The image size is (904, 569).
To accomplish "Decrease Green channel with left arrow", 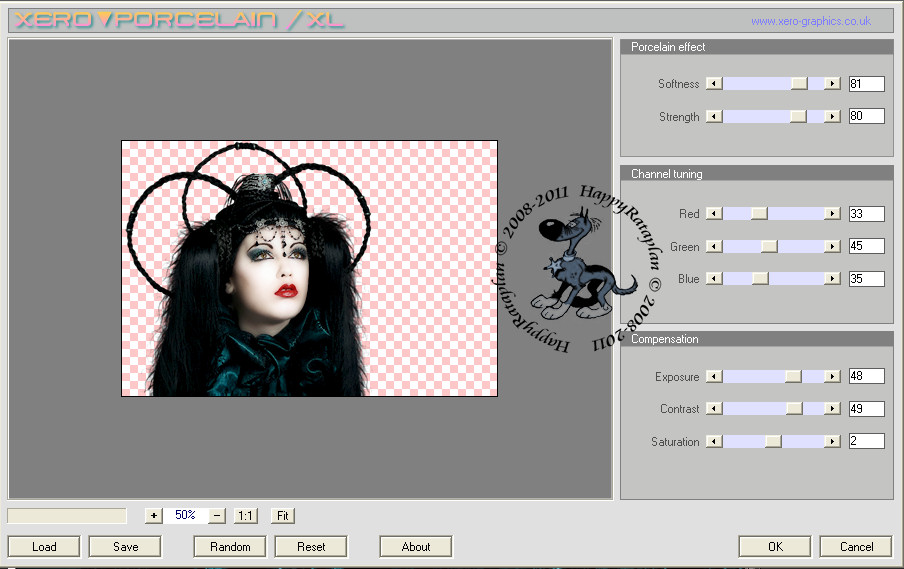I will 714,246.
